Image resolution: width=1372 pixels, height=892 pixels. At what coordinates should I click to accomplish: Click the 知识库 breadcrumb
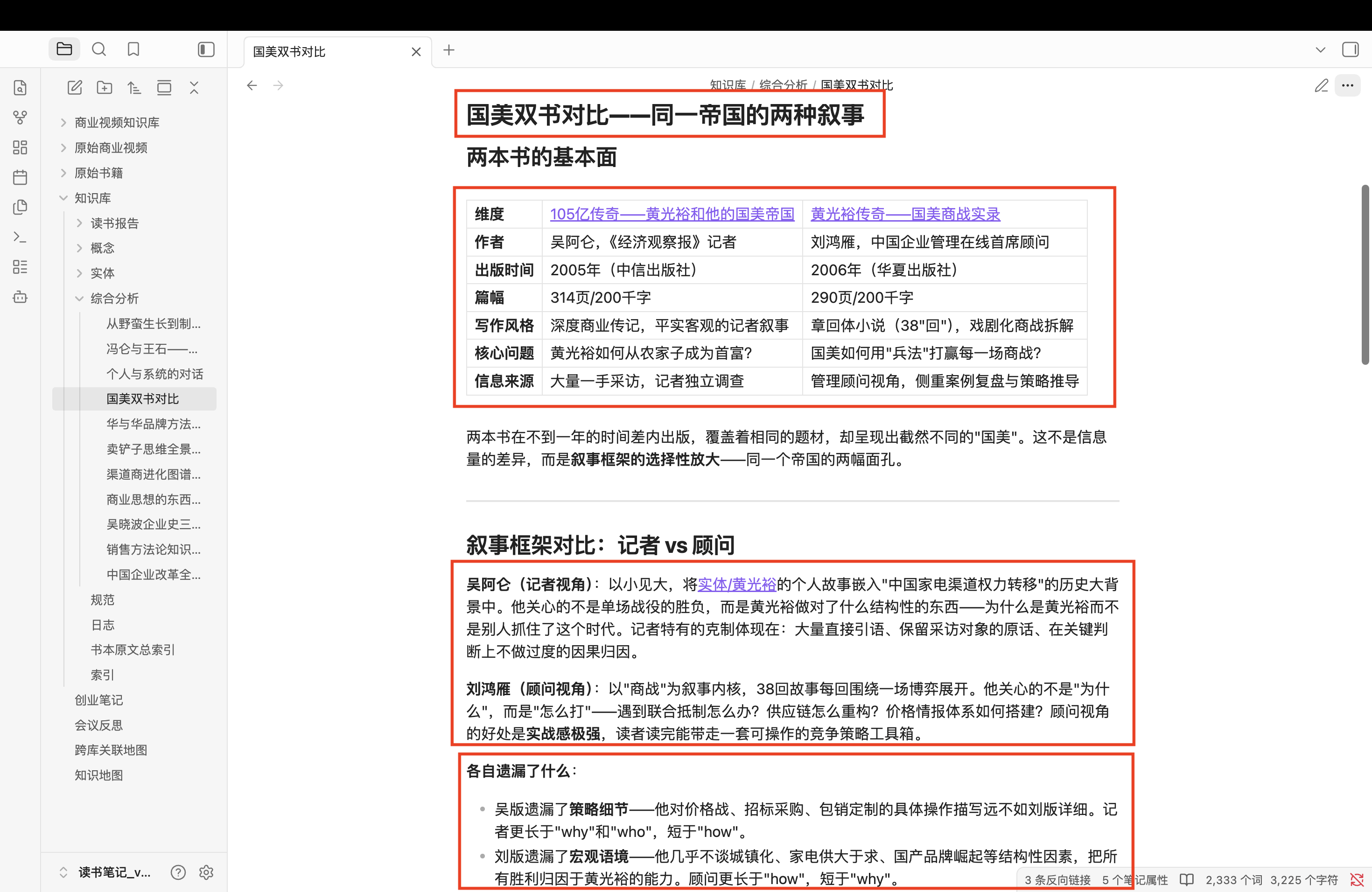[x=728, y=85]
